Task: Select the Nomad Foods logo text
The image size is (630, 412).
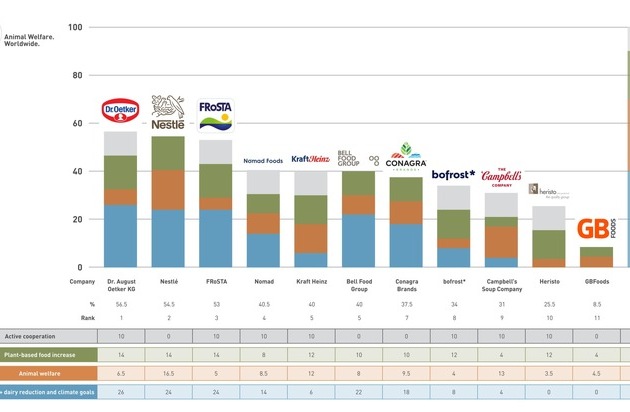Action: [263, 160]
